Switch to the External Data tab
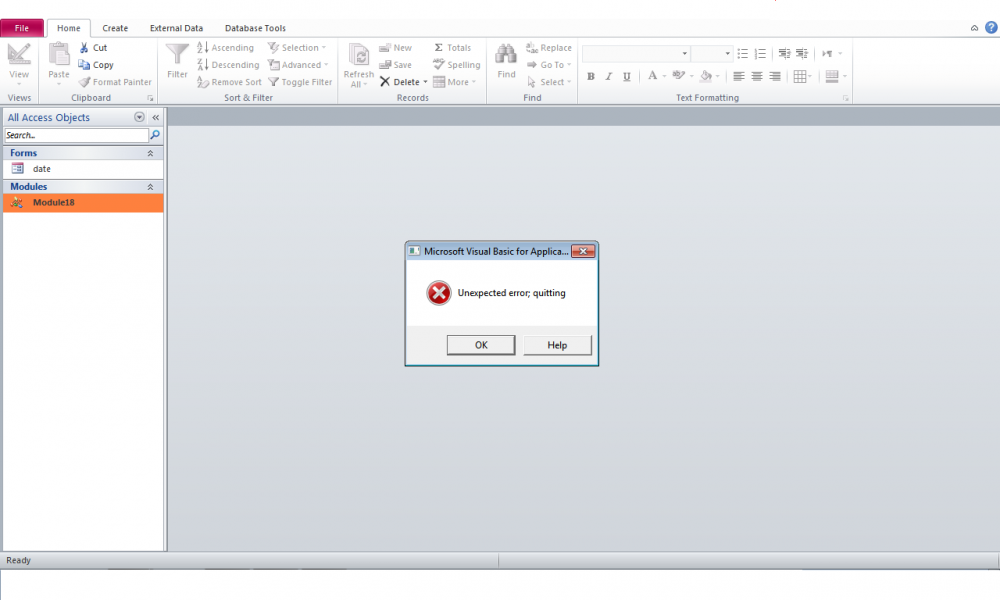Screen dimensions: 1000x600 coord(176,28)
